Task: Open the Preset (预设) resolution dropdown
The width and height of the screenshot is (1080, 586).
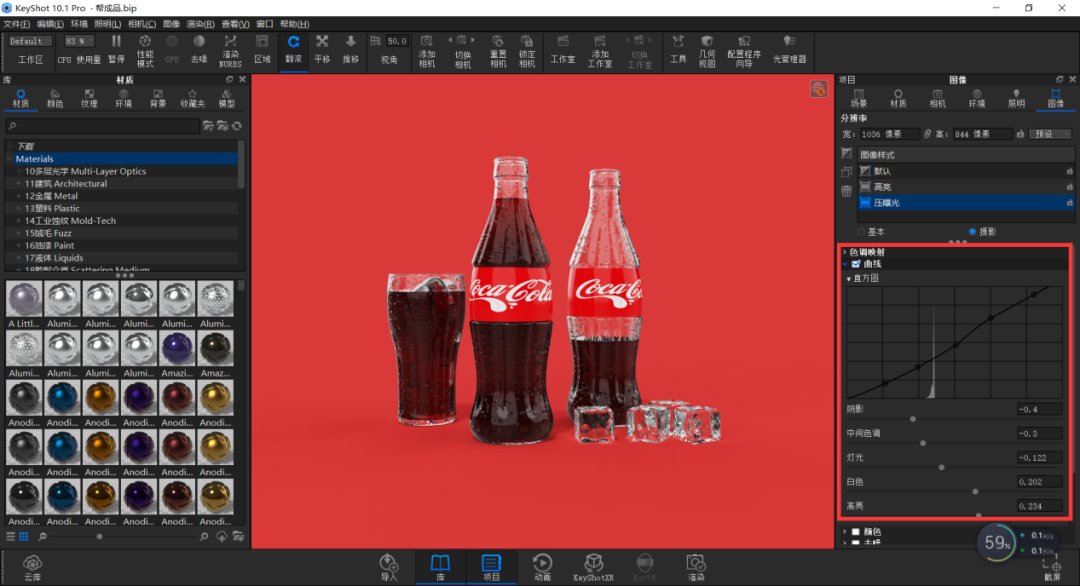Action: point(1050,134)
